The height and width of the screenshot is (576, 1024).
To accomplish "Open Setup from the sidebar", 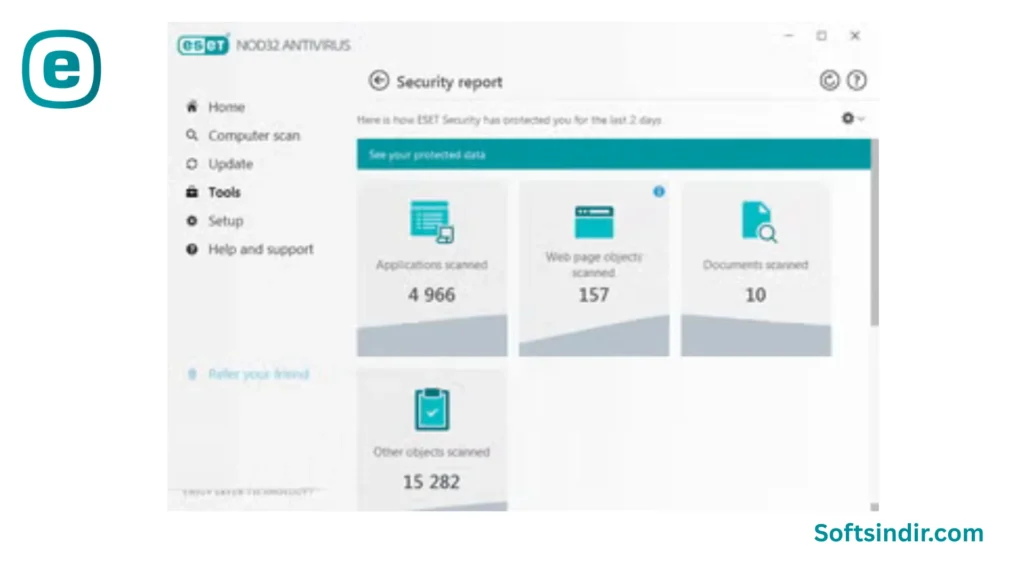I will 225,221.
